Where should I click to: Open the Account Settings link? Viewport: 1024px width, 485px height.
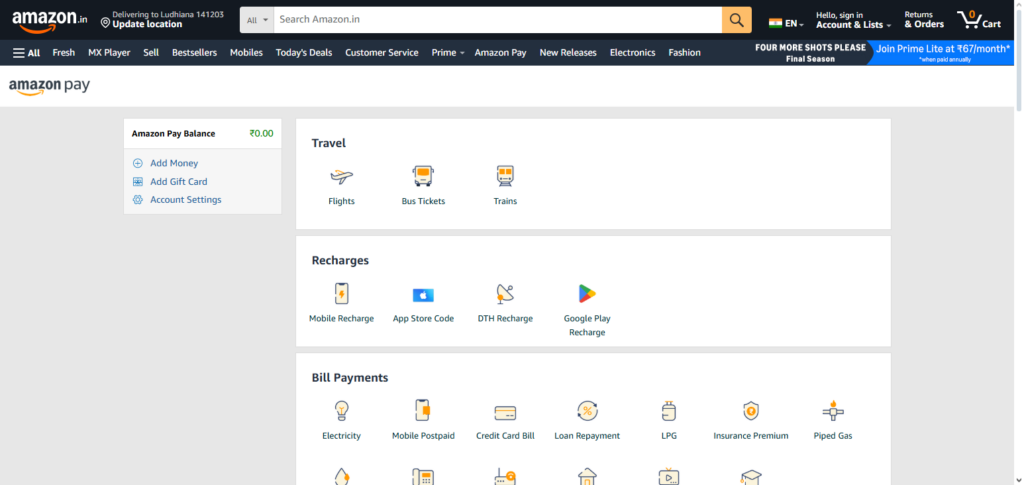coord(185,200)
